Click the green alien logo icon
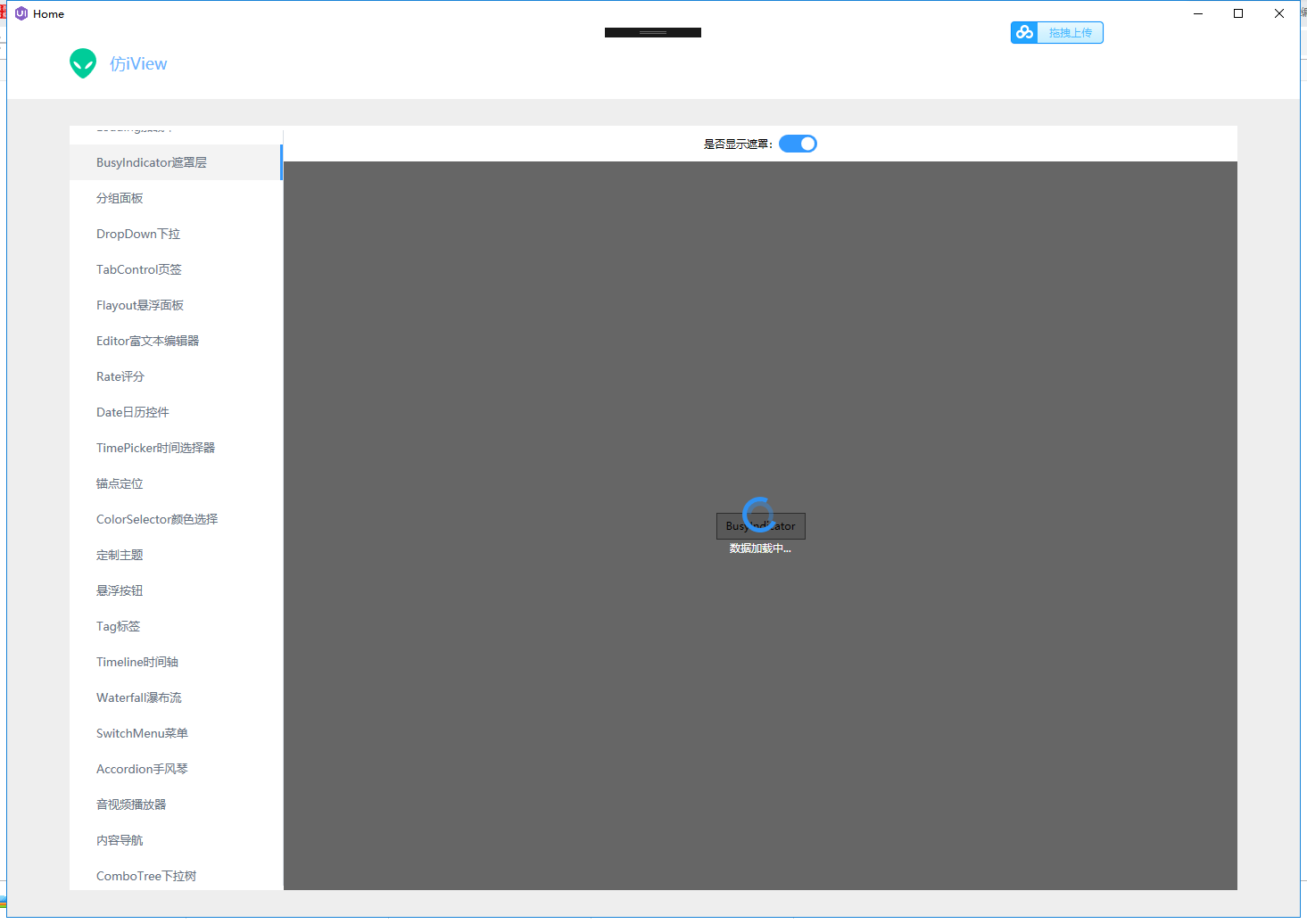This screenshot has height=924, width=1307. (x=83, y=63)
